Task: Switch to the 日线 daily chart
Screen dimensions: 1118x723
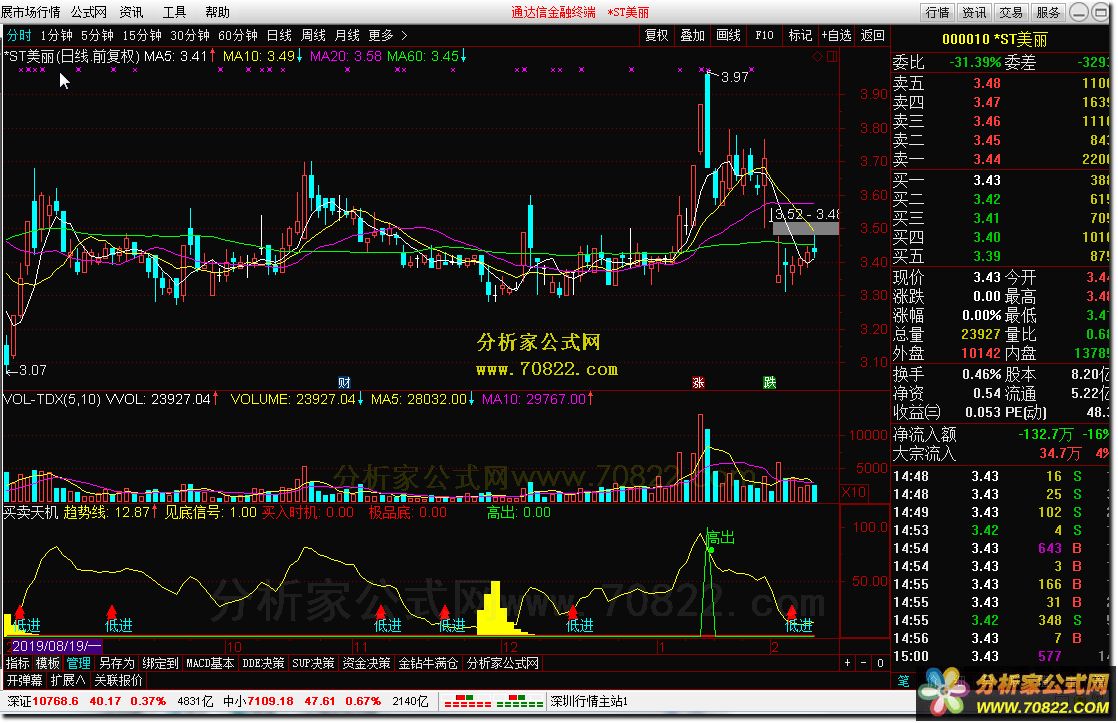Action: (x=279, y=35)
